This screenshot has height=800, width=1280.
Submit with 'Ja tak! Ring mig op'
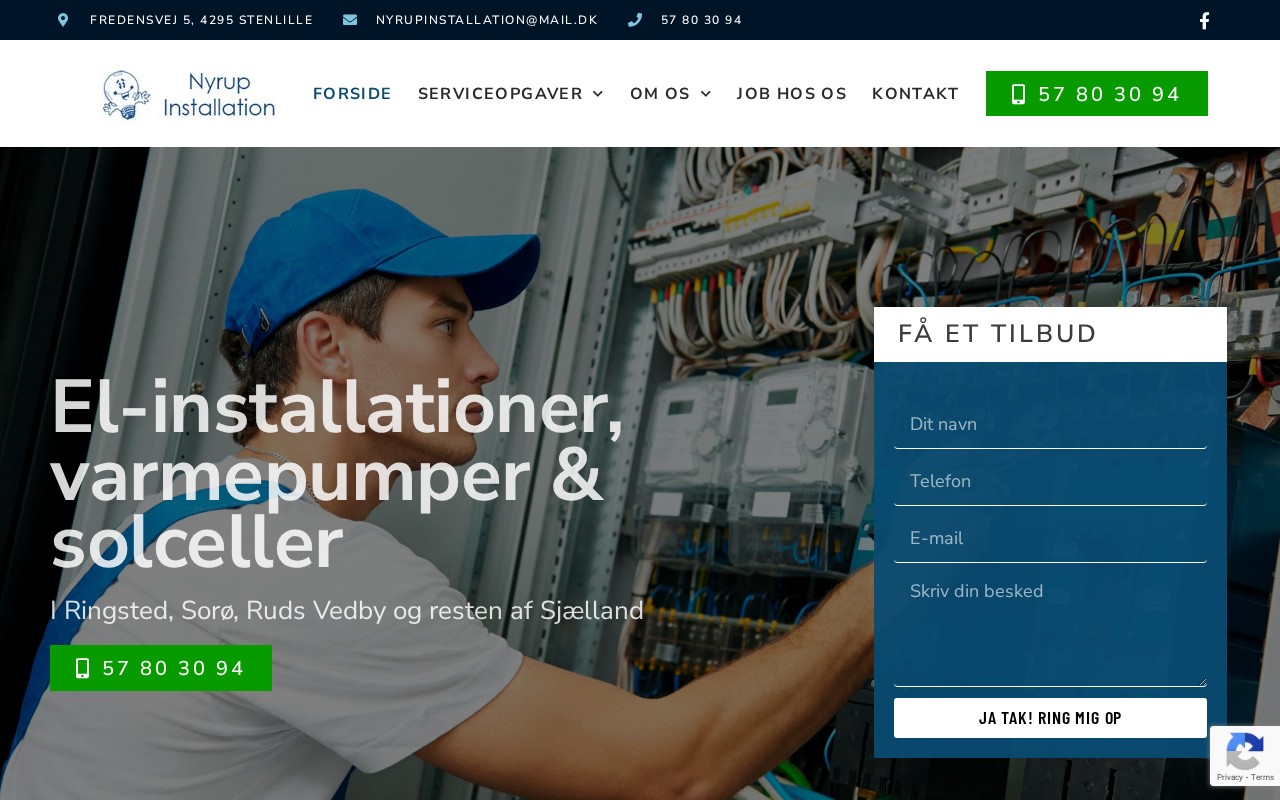coord(1050,718)
